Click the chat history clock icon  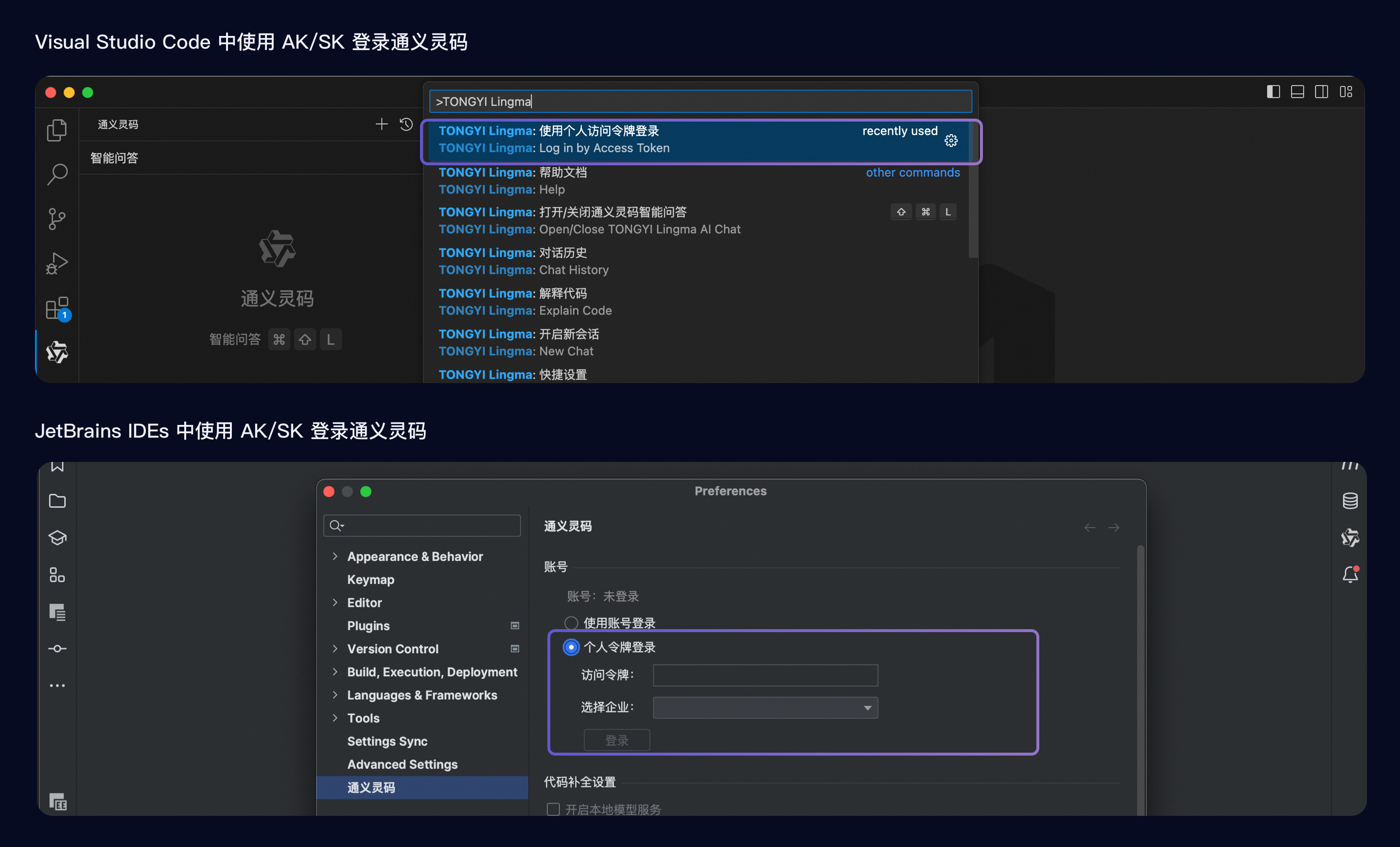(x=406, y=124)
